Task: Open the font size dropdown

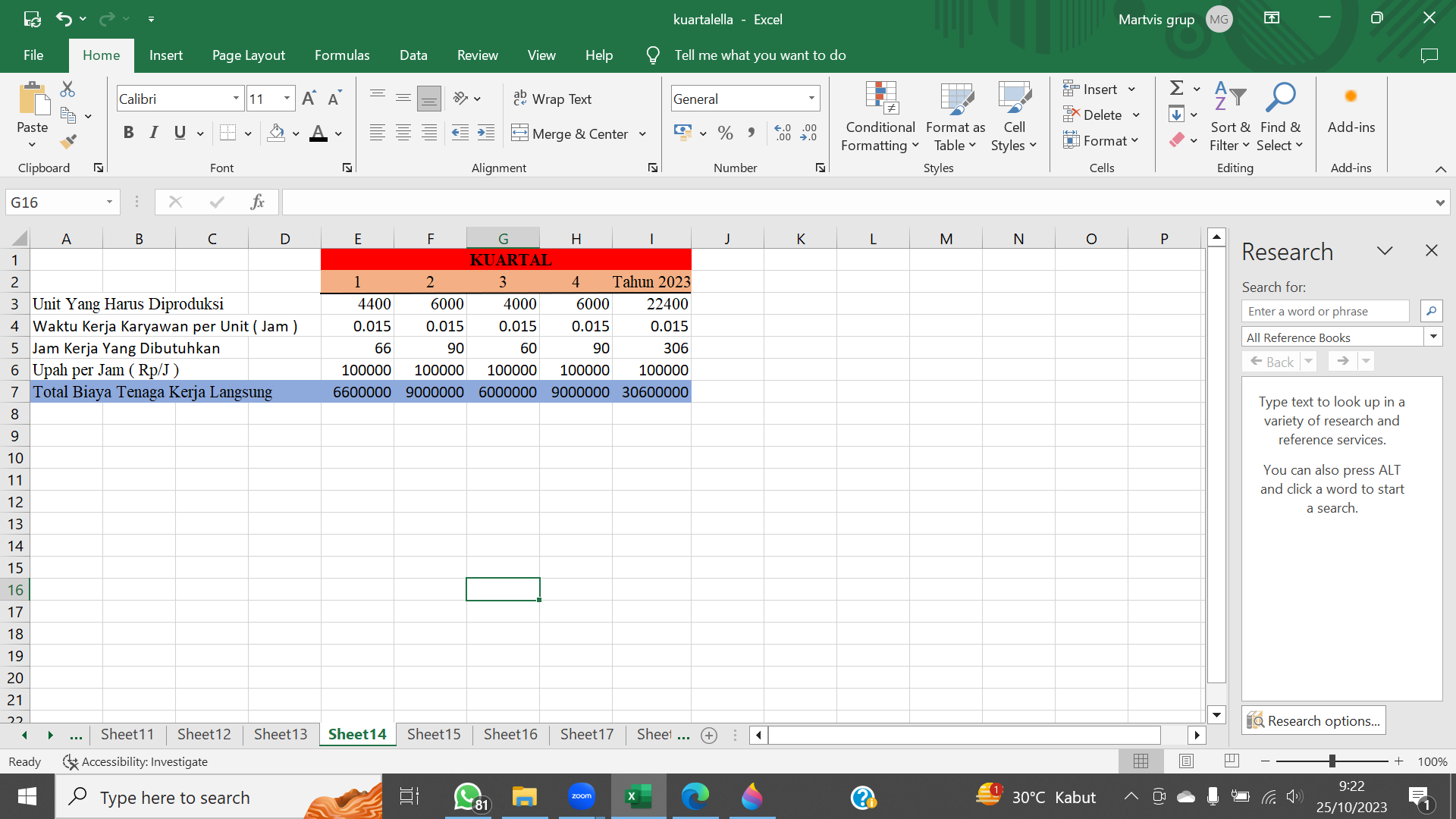Action: [287, 99]
